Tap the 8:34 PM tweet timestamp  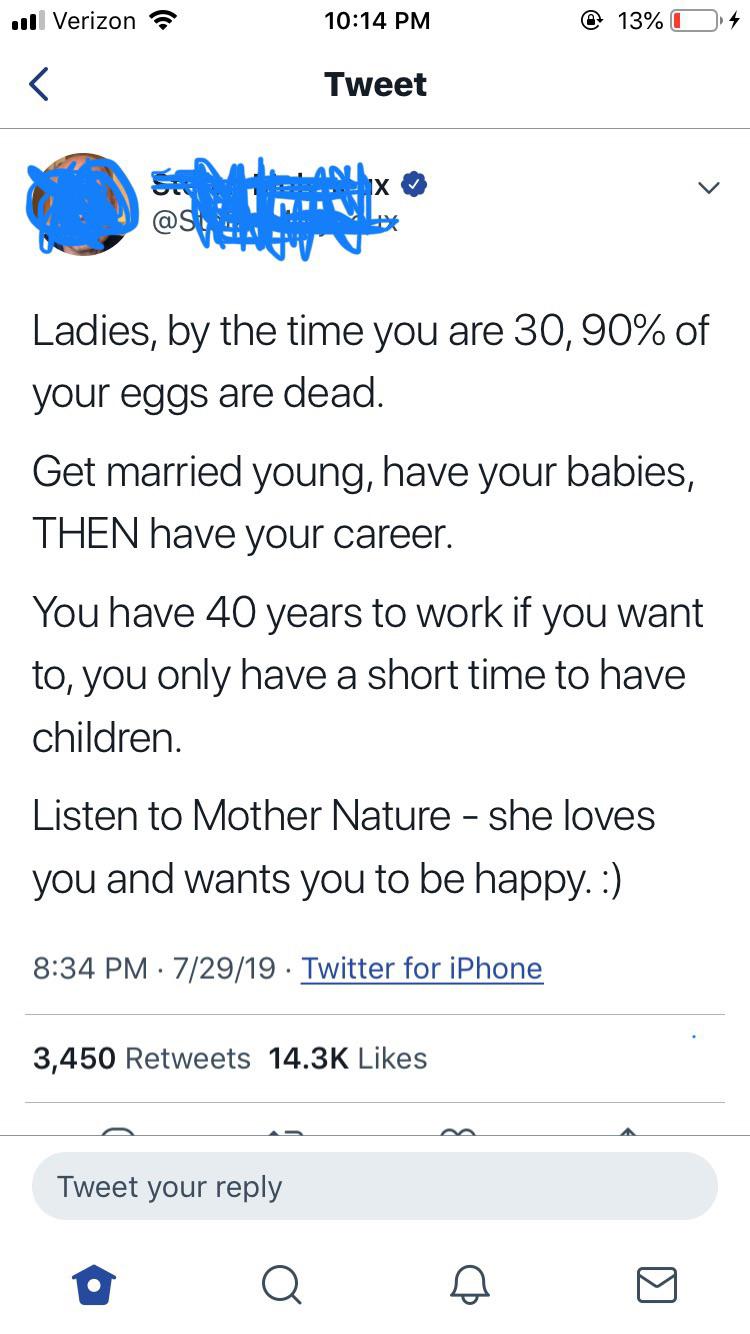pos(91,968)
